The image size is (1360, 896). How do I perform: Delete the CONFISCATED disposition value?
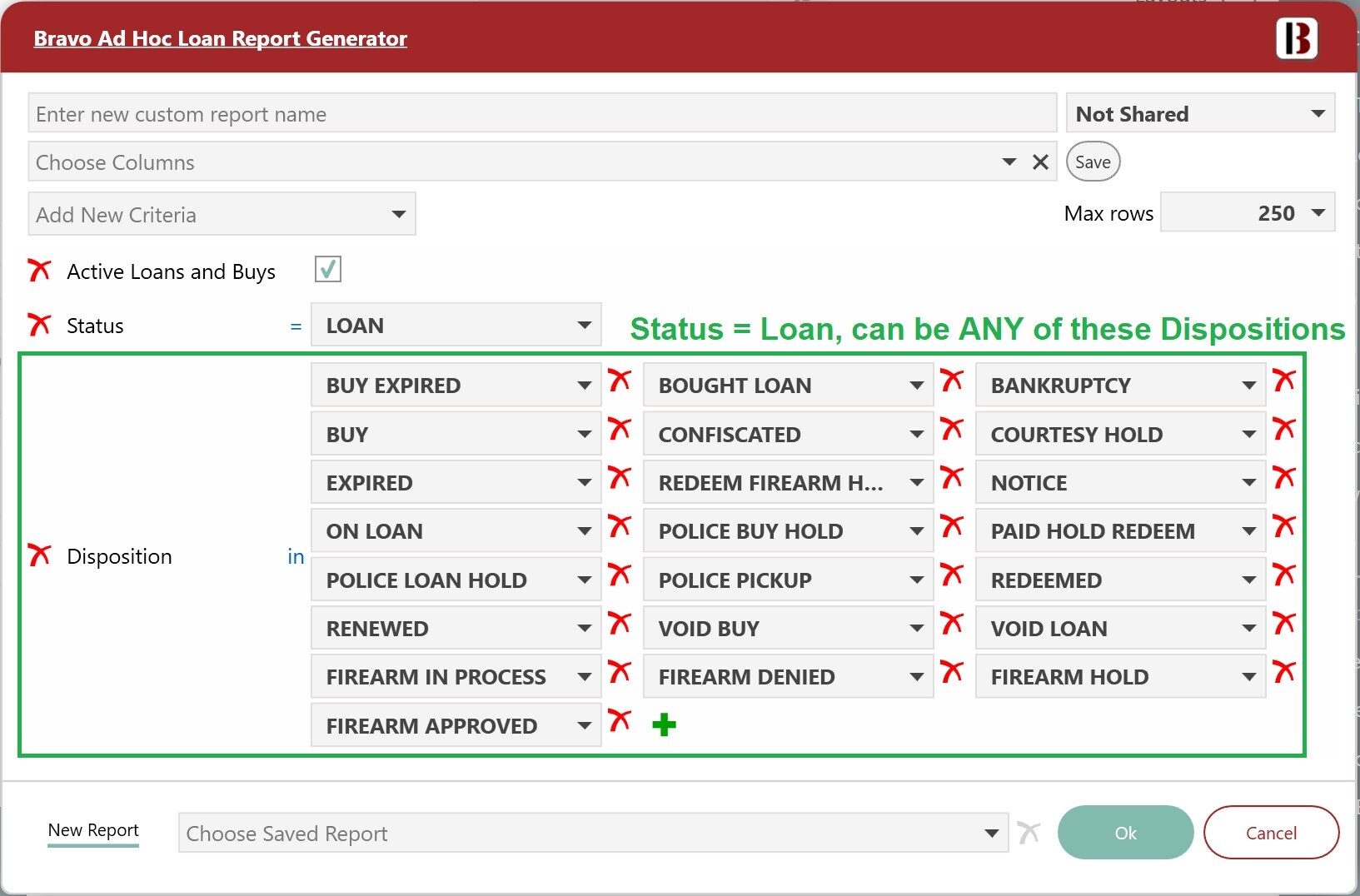pyautogui.click(x=952, y=430)
